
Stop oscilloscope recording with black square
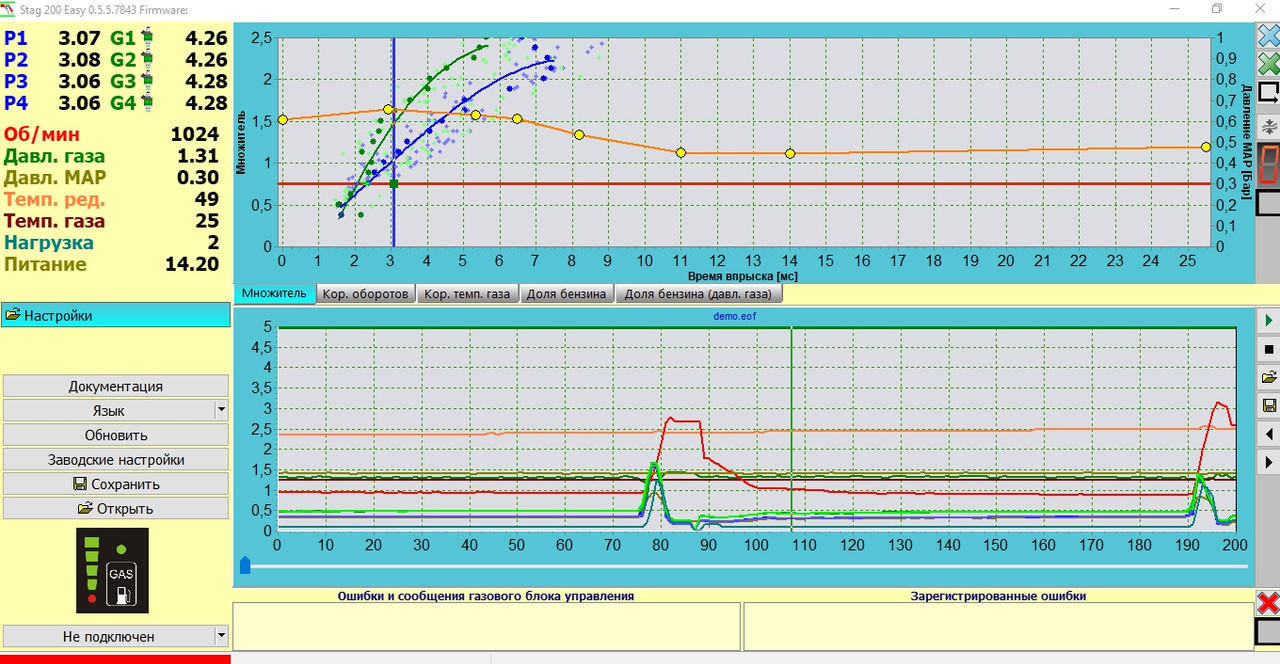1268,349
